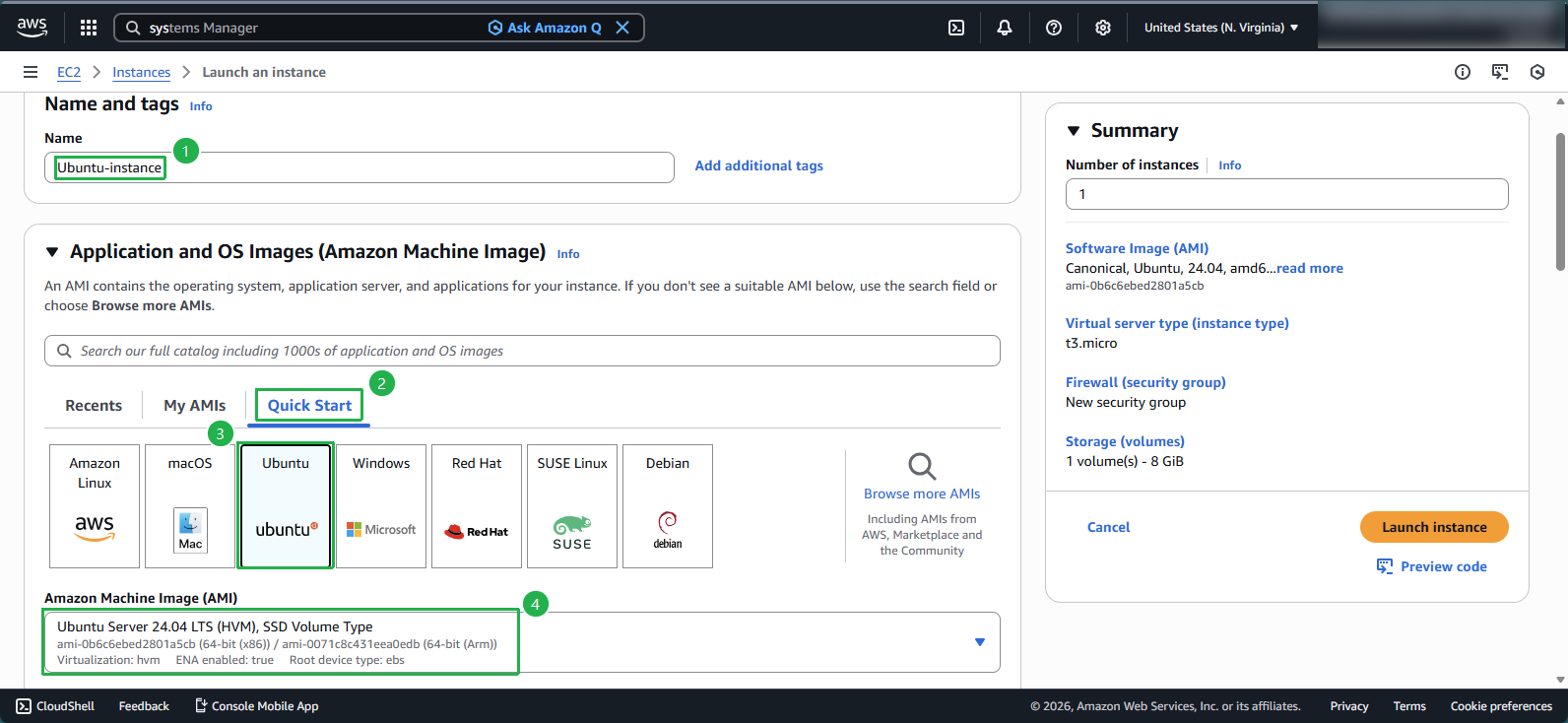The height and width of the screenshot is (723, 1568).
Task: Open the services grid menu
Action: coord(89,28)
